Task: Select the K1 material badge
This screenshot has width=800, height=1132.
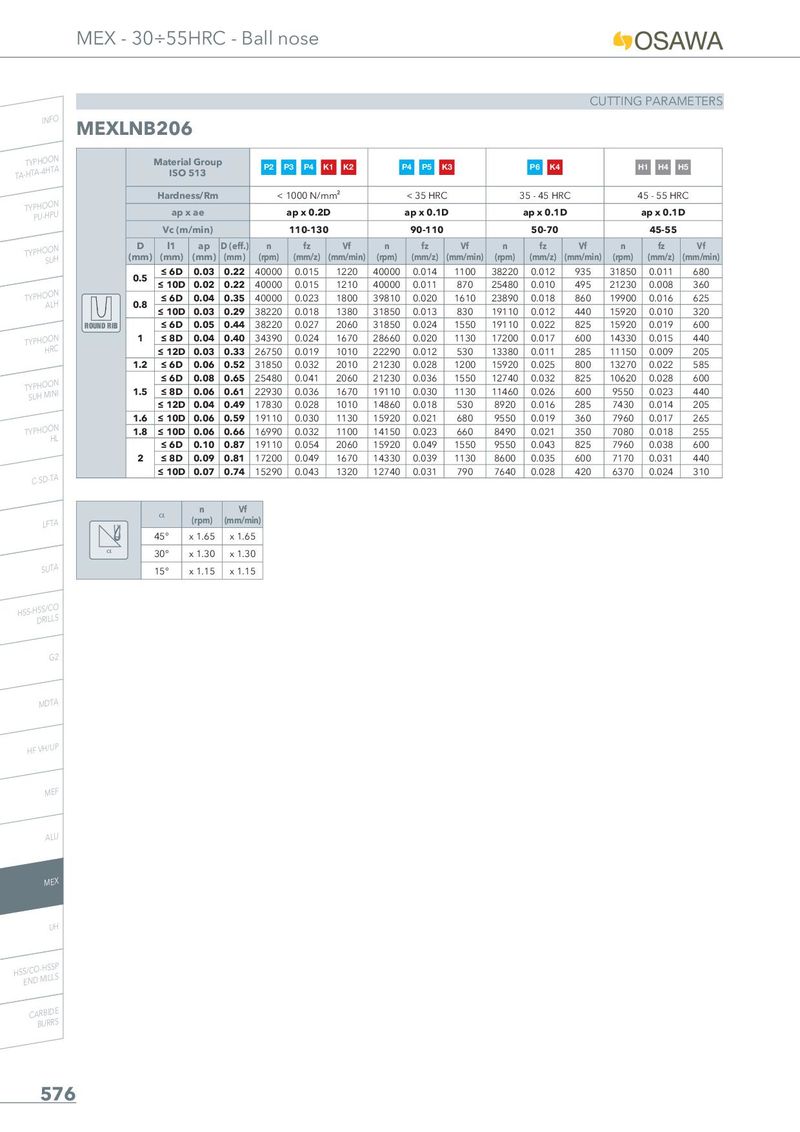Action: (329, 167)
